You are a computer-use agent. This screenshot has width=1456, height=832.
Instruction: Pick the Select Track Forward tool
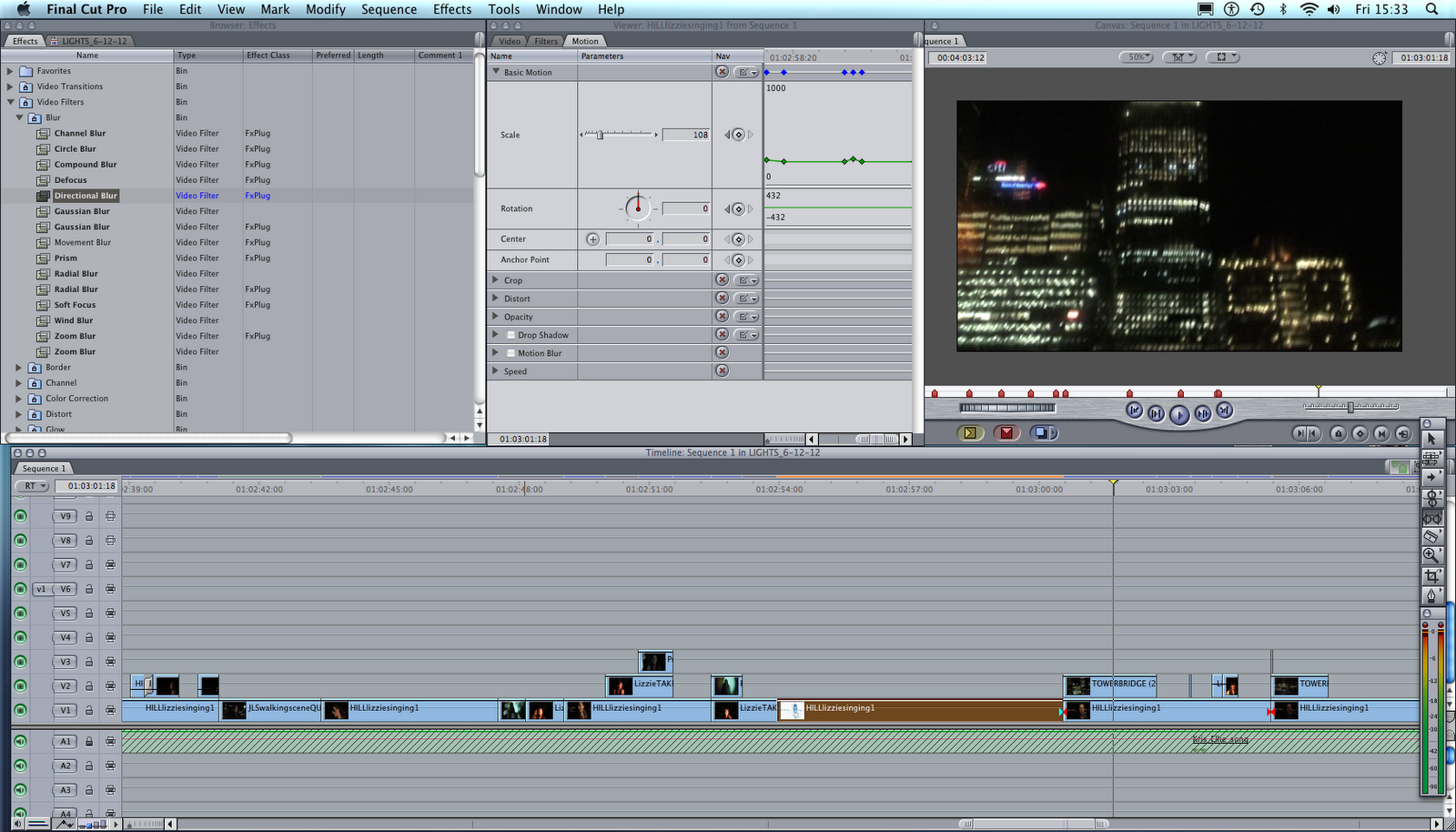click(x=1431, y=477)
